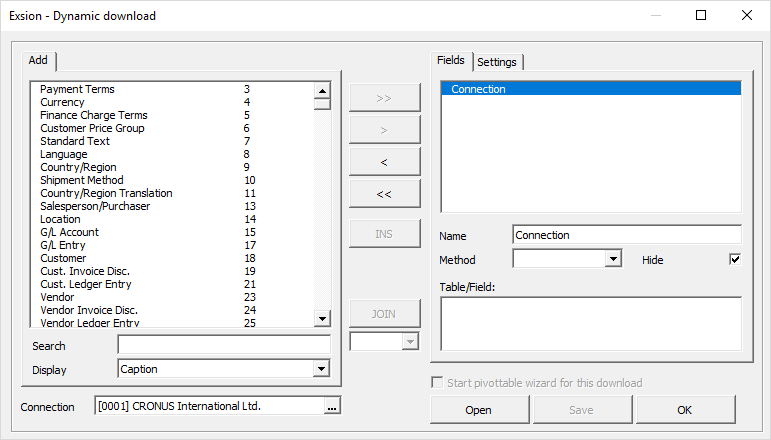Screen dimensions: 771x440
Task: Click the add-all double right arrow button
Action: (385, 98)
